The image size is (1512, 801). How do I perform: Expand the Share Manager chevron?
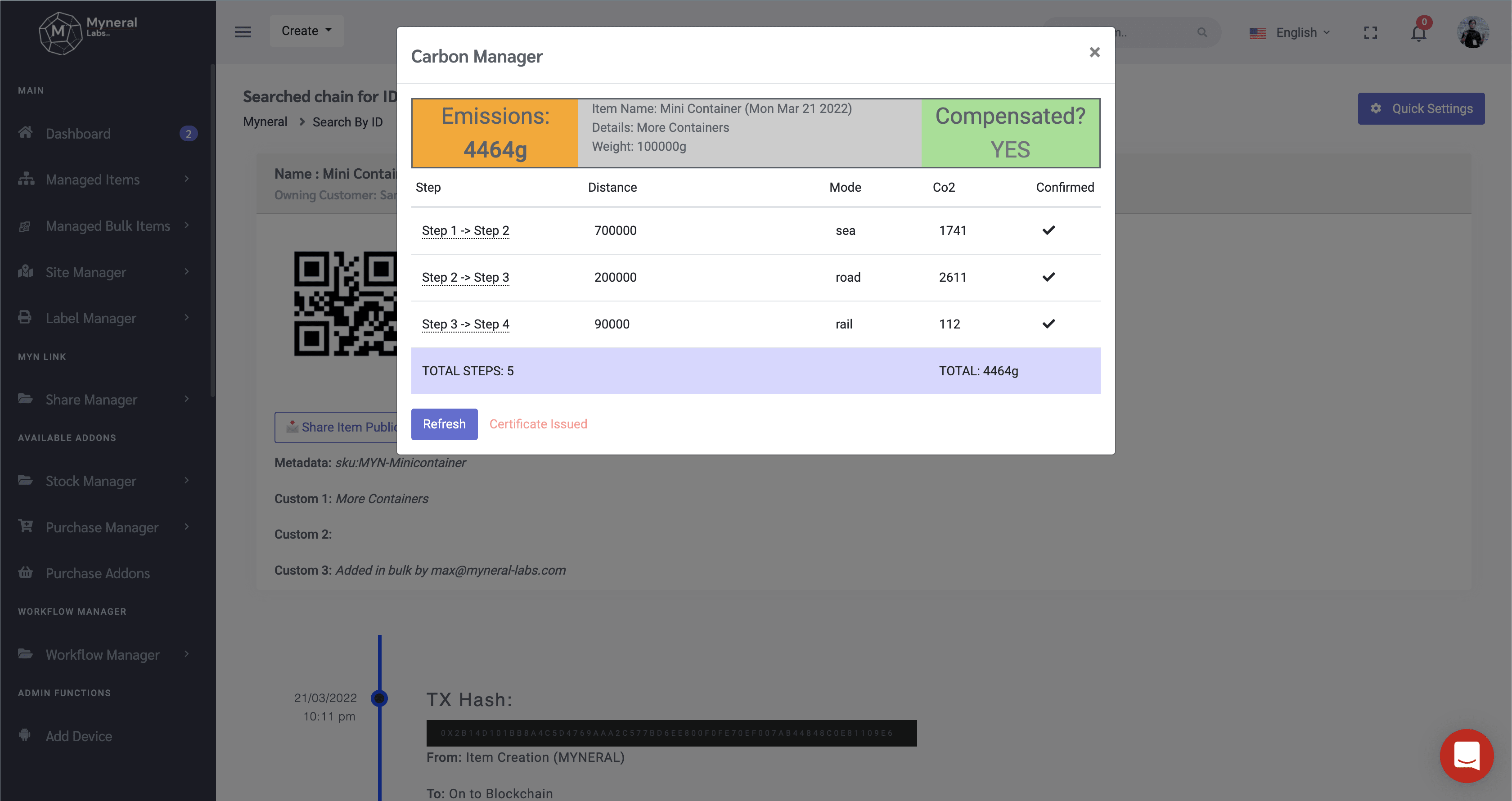(x=187, y=399)
